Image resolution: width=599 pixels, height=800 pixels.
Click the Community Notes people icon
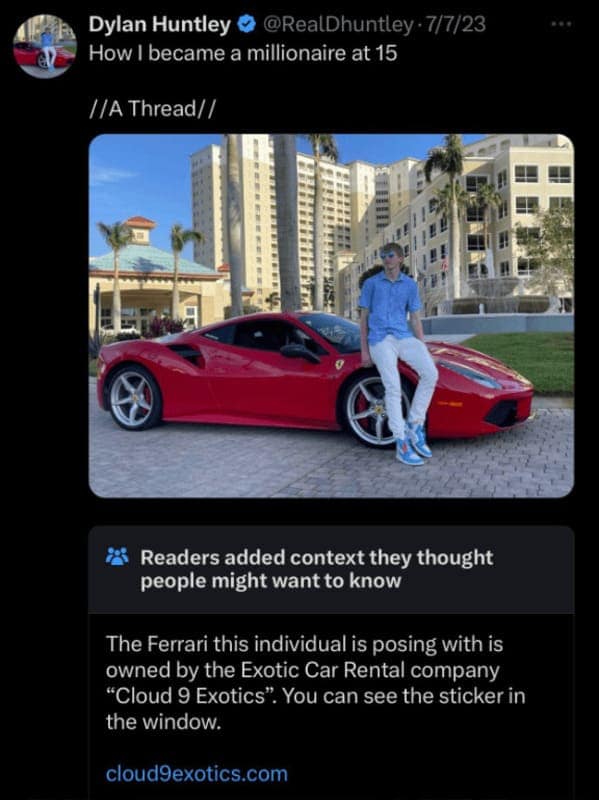point(117,557)
